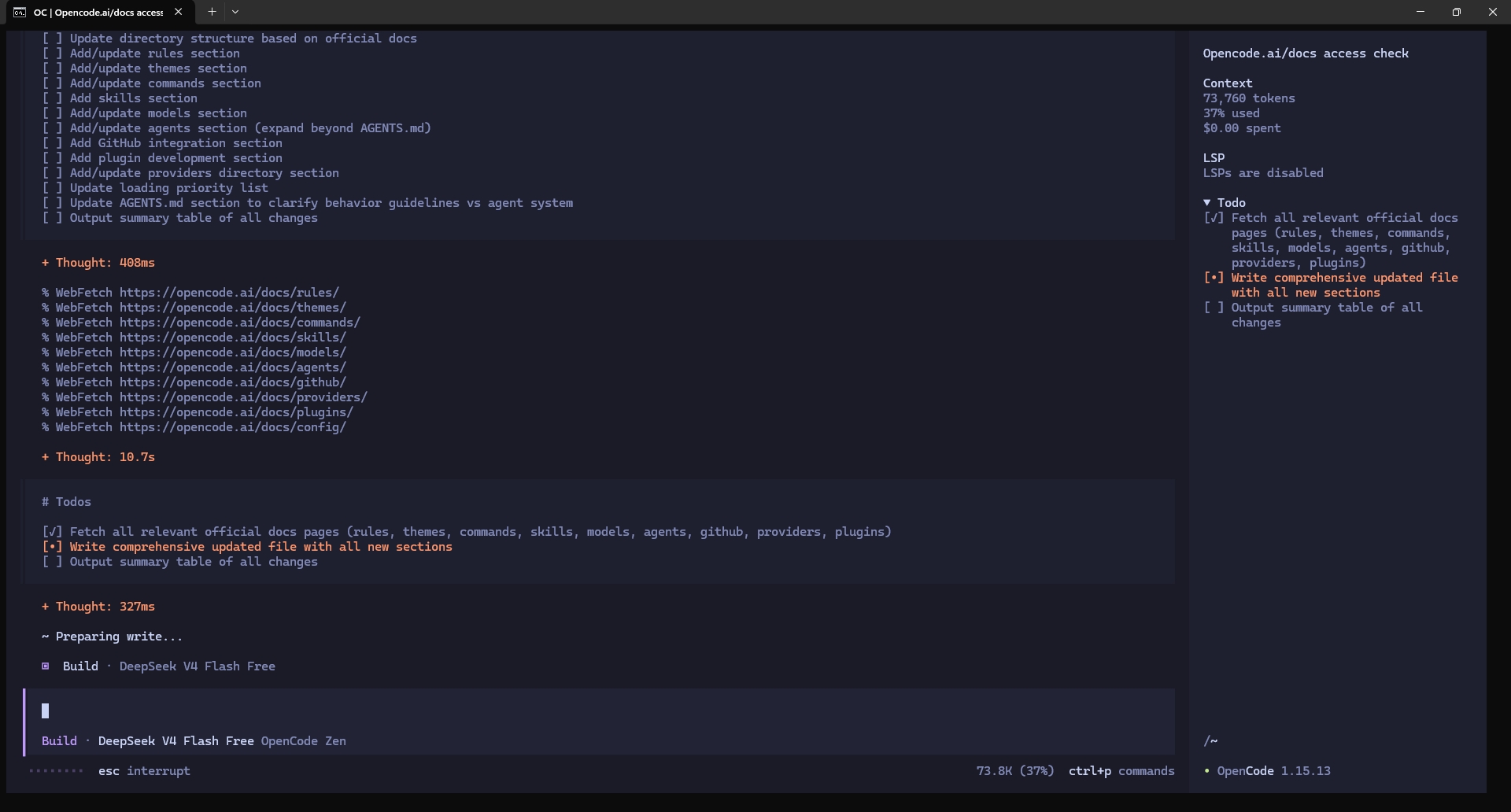1511x812 pixels.
Task: Click the terminal icon in the tab
Action: [20, 13]
